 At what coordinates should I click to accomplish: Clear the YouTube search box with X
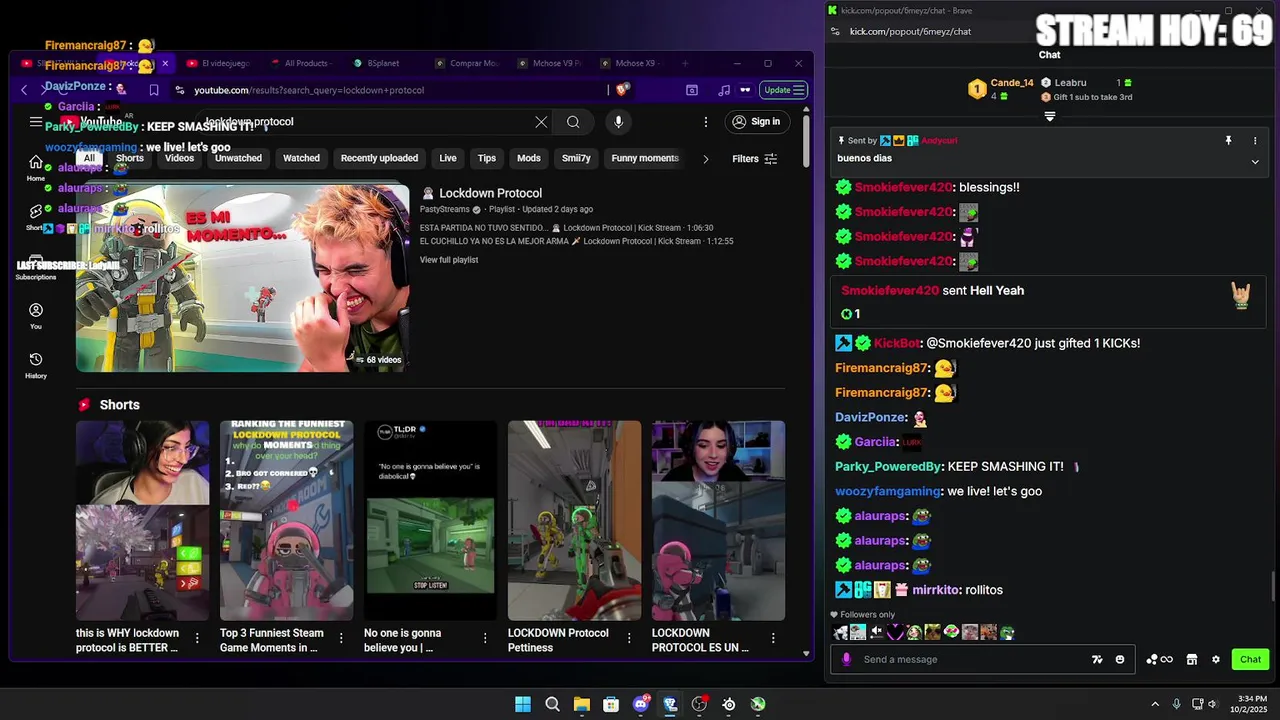coord(541,122)
